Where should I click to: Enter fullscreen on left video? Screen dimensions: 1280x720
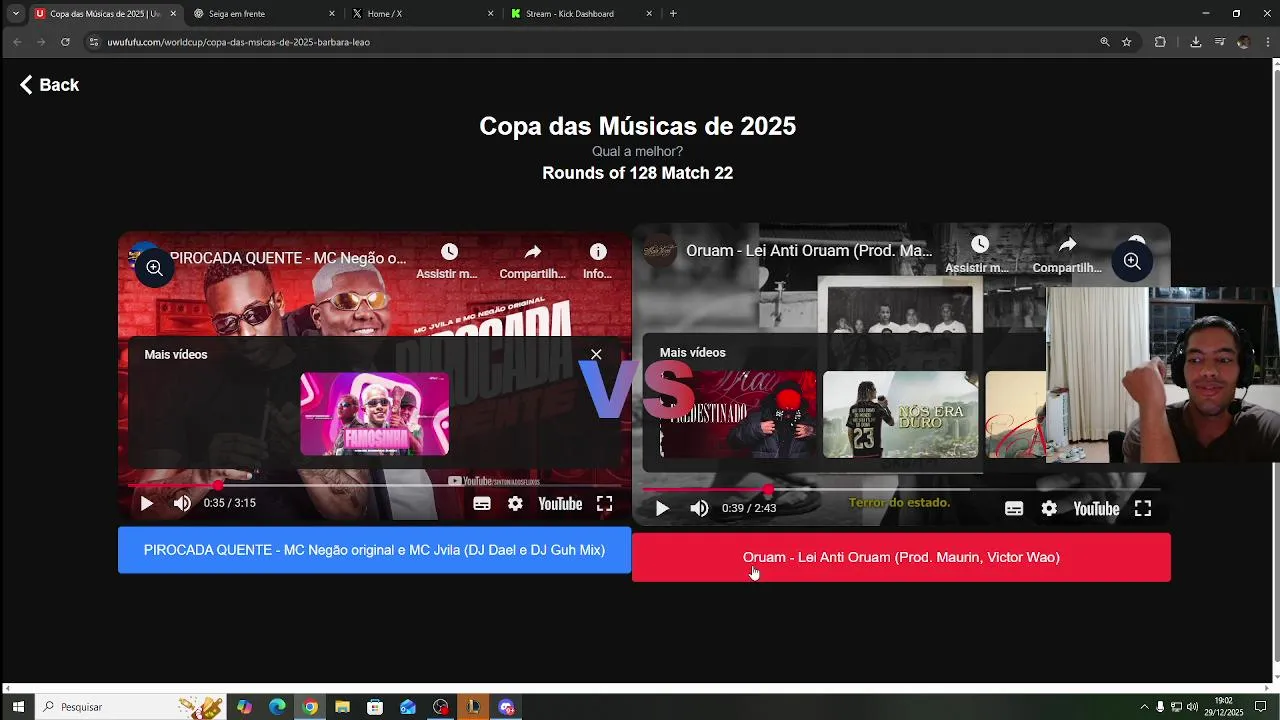605,504
